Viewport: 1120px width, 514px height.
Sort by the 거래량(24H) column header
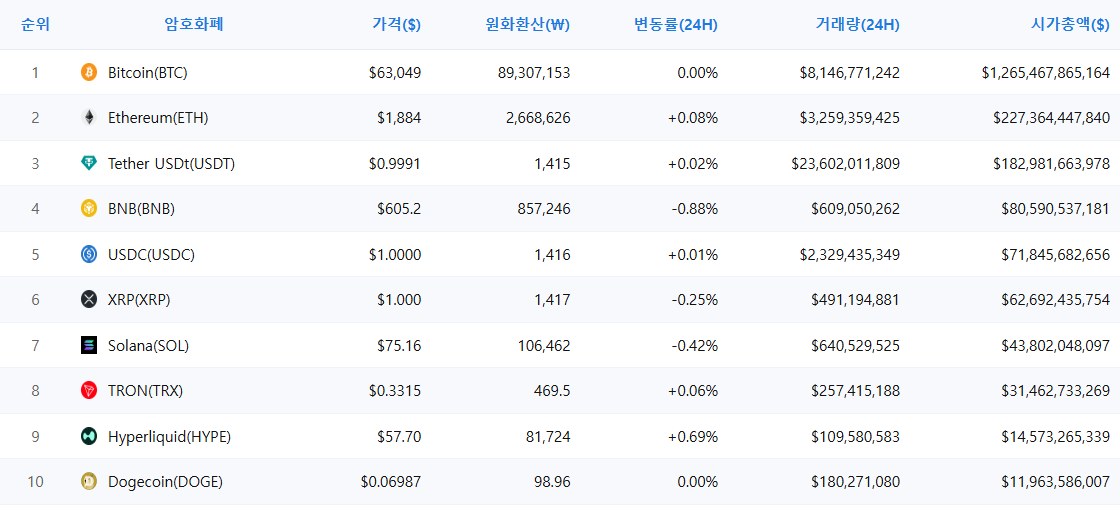(857, 24)
